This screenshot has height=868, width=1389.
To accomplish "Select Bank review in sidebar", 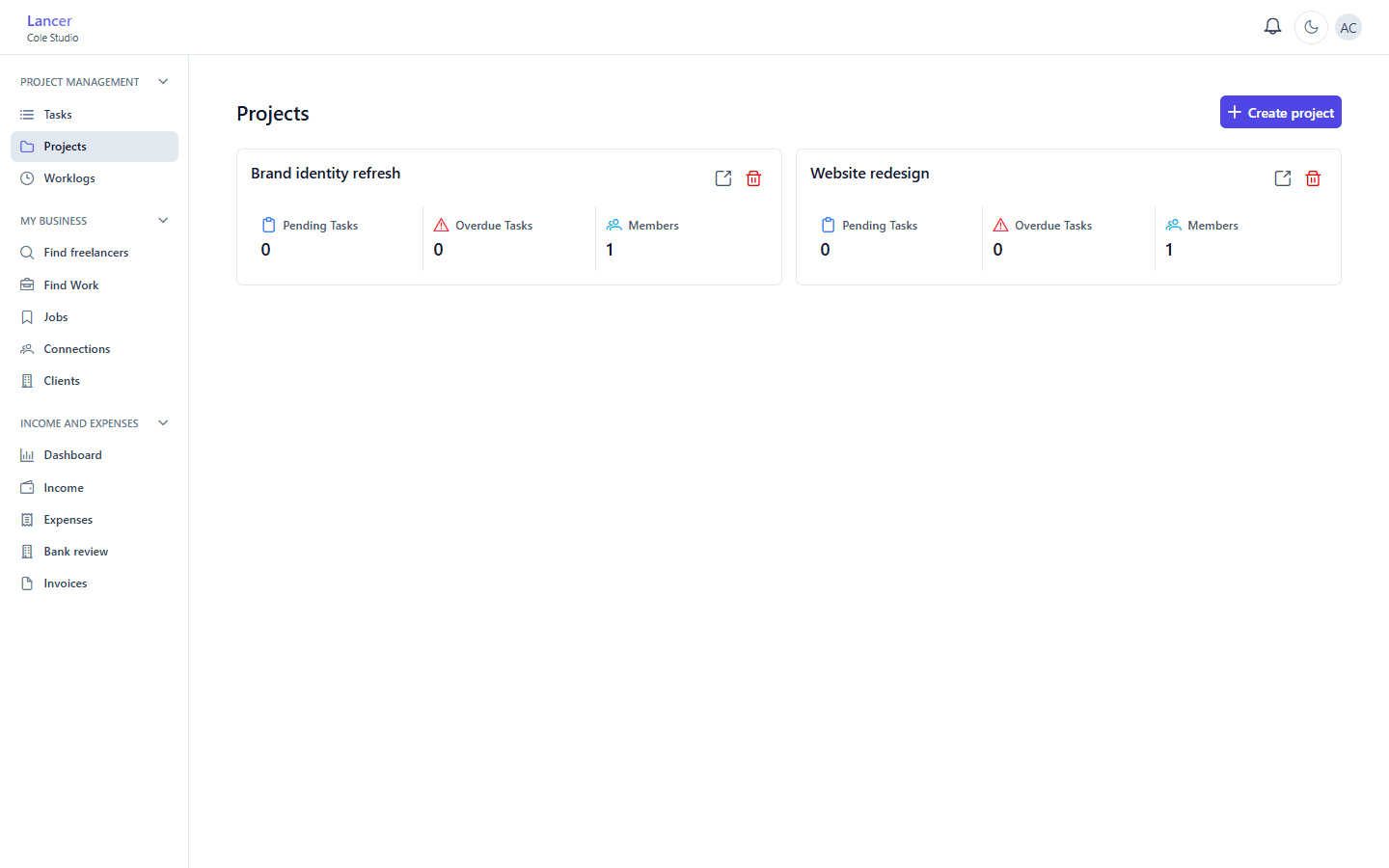I will (x=95, y=552).
